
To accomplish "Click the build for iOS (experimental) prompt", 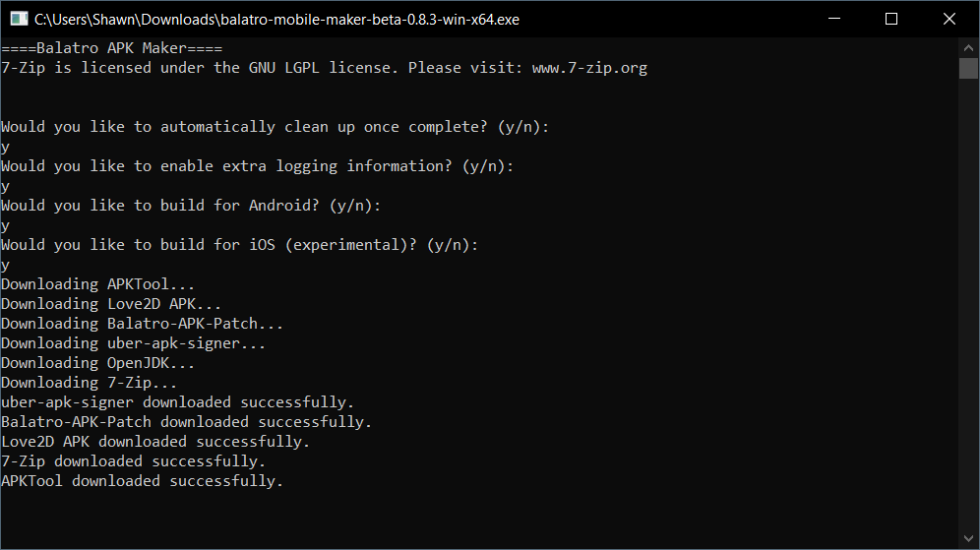I will coord(240,245).
